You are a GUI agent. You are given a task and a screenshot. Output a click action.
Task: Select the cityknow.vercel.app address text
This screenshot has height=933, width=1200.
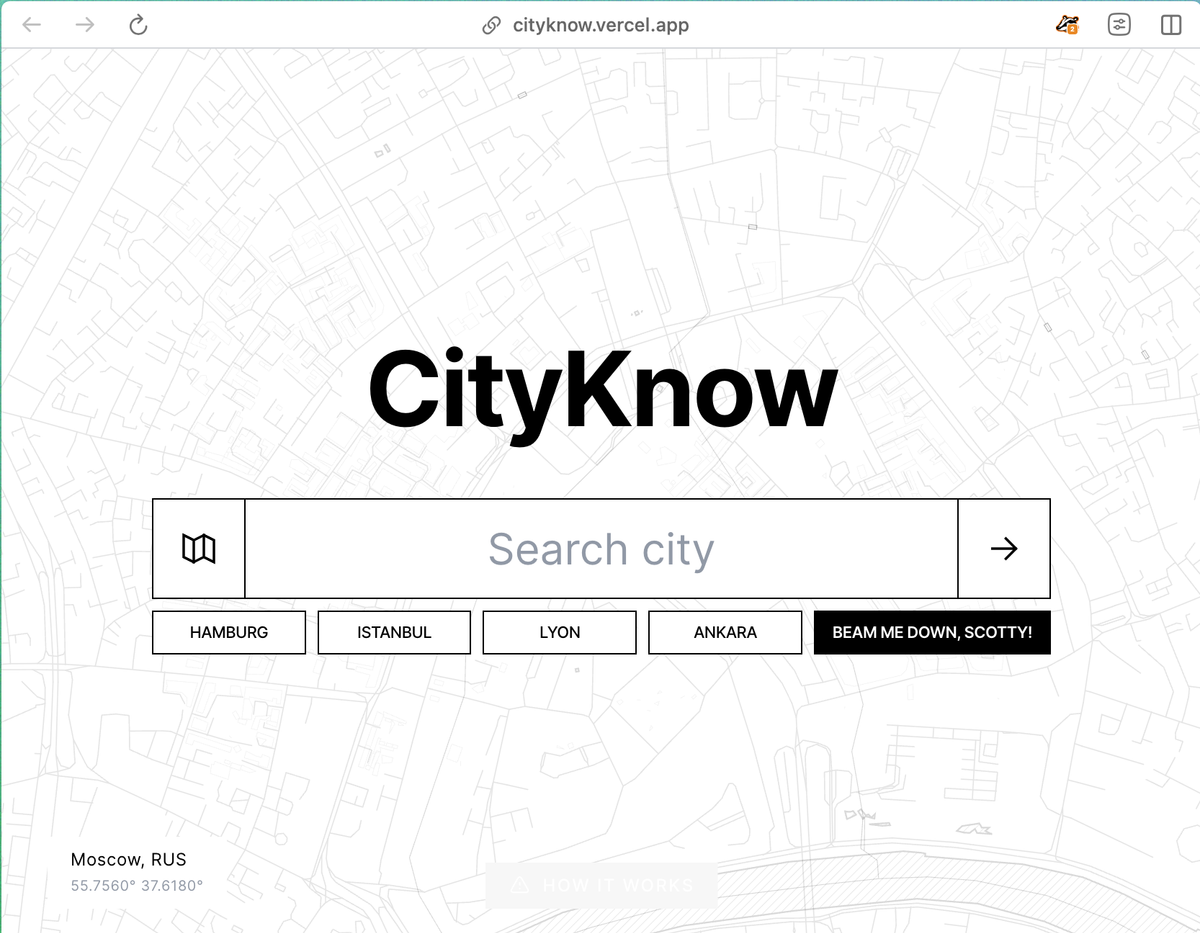(600, 25)
